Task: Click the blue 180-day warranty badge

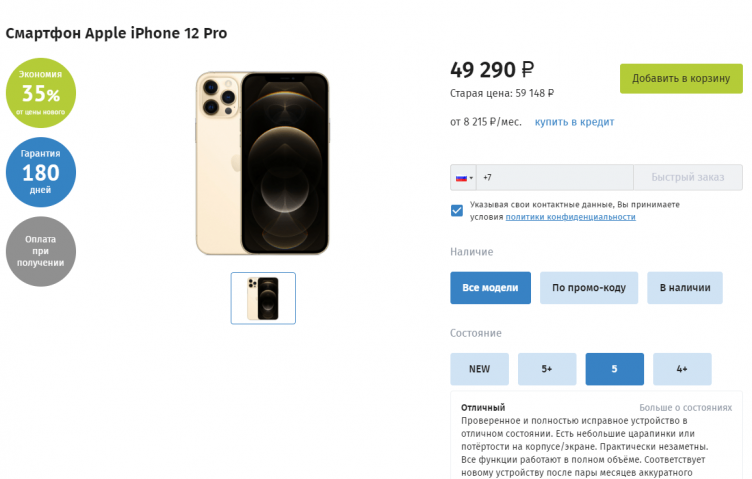Action: click(41, 172)
